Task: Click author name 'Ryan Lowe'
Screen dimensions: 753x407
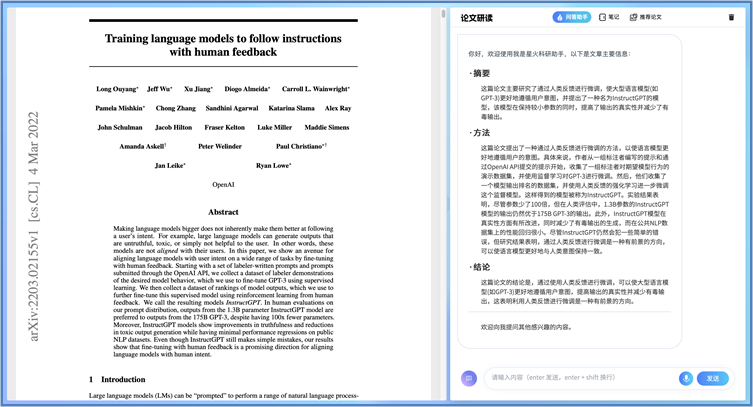Action: [273, 165]
